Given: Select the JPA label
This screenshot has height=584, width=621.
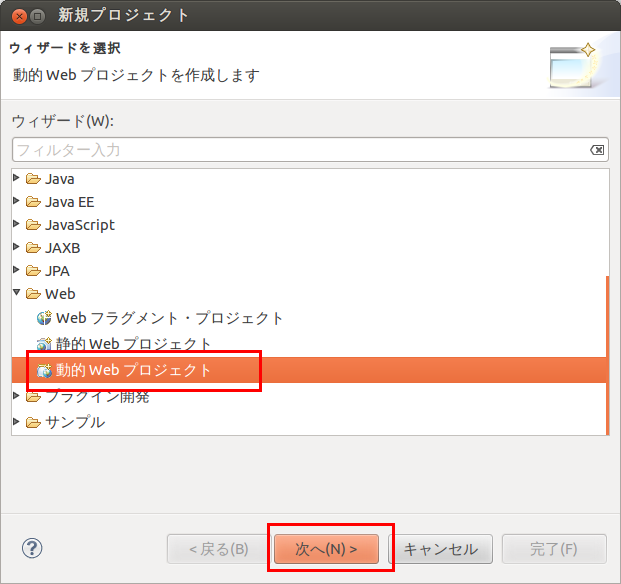Looking at the screenshot, I should (57, 271).
